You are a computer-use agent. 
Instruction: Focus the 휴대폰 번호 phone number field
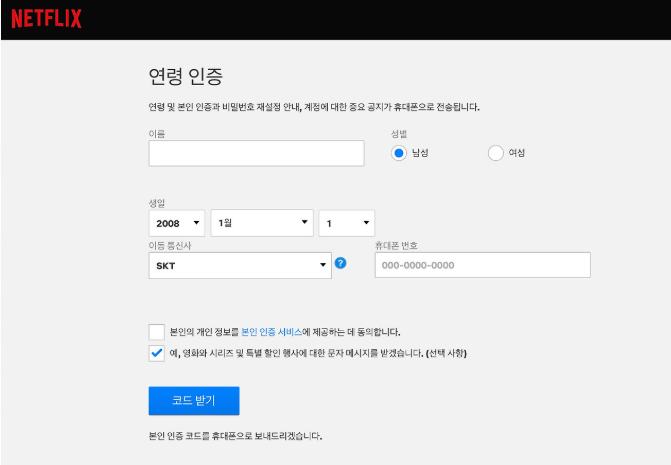coord(483,265)
